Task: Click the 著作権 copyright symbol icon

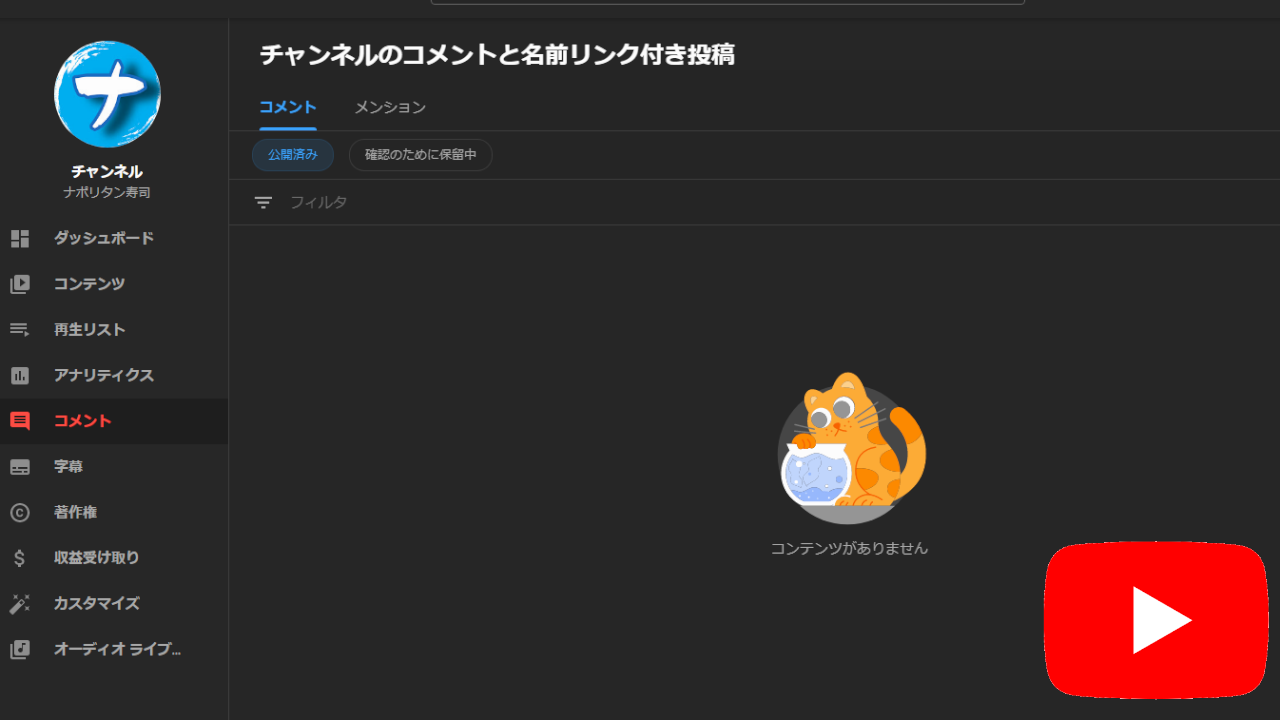Action: point(20,512)
